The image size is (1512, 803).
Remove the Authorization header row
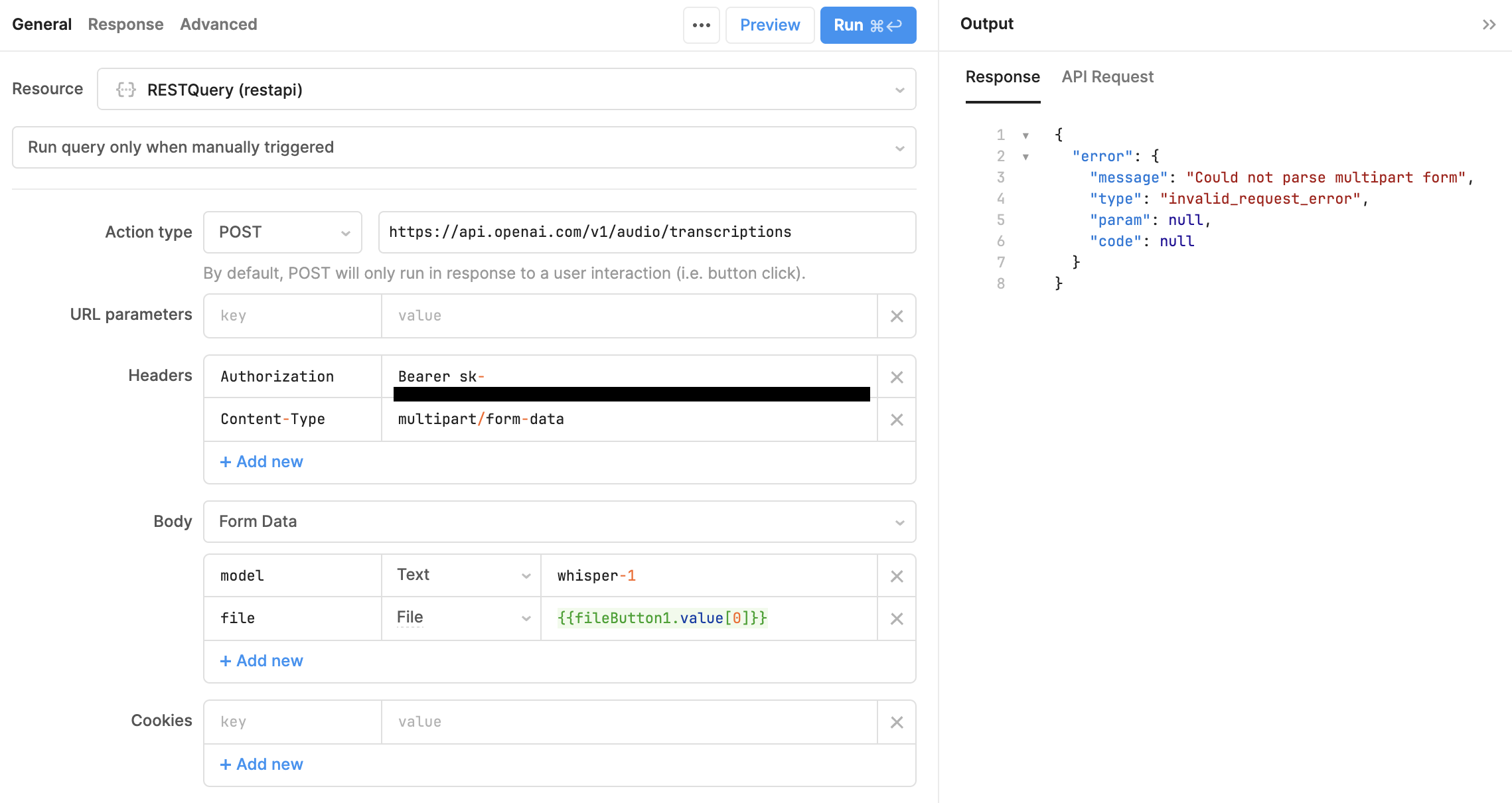[897, 377]
